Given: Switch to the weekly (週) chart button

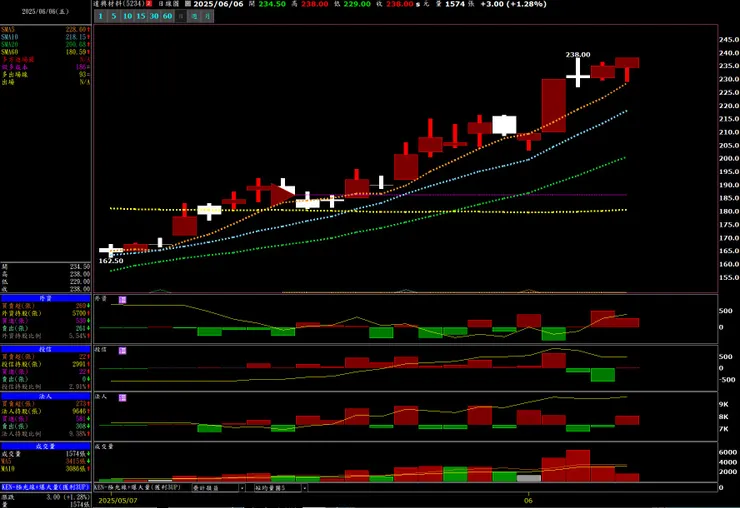Looking at the screenshot, I should [x=194, y=16].
